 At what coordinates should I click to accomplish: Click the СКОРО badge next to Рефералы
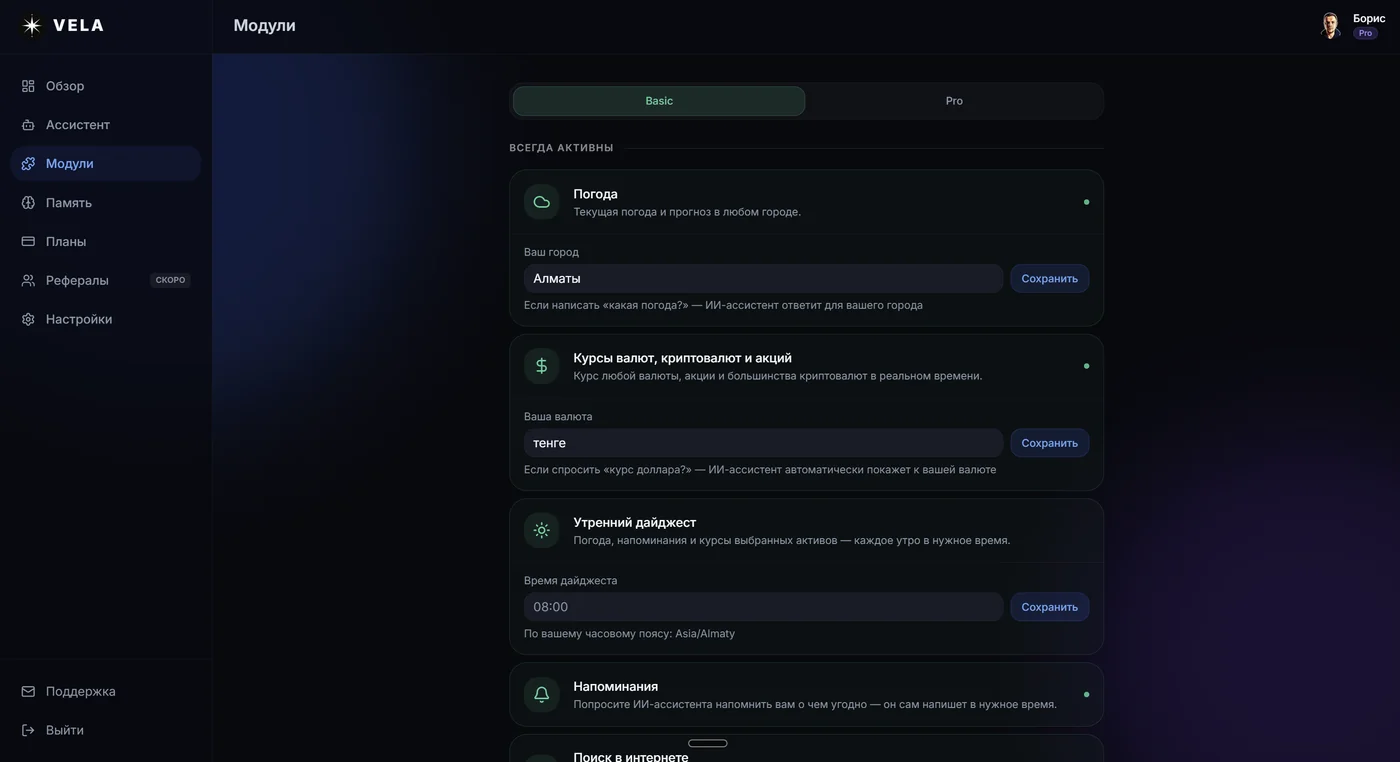(x=170, y=280)
